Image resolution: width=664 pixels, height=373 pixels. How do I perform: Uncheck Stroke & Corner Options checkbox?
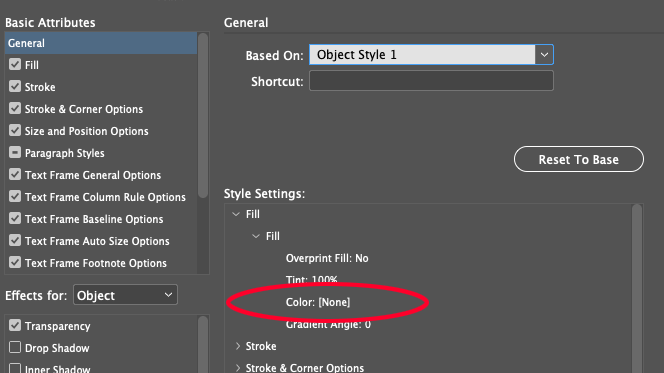(x=15, y=108)
